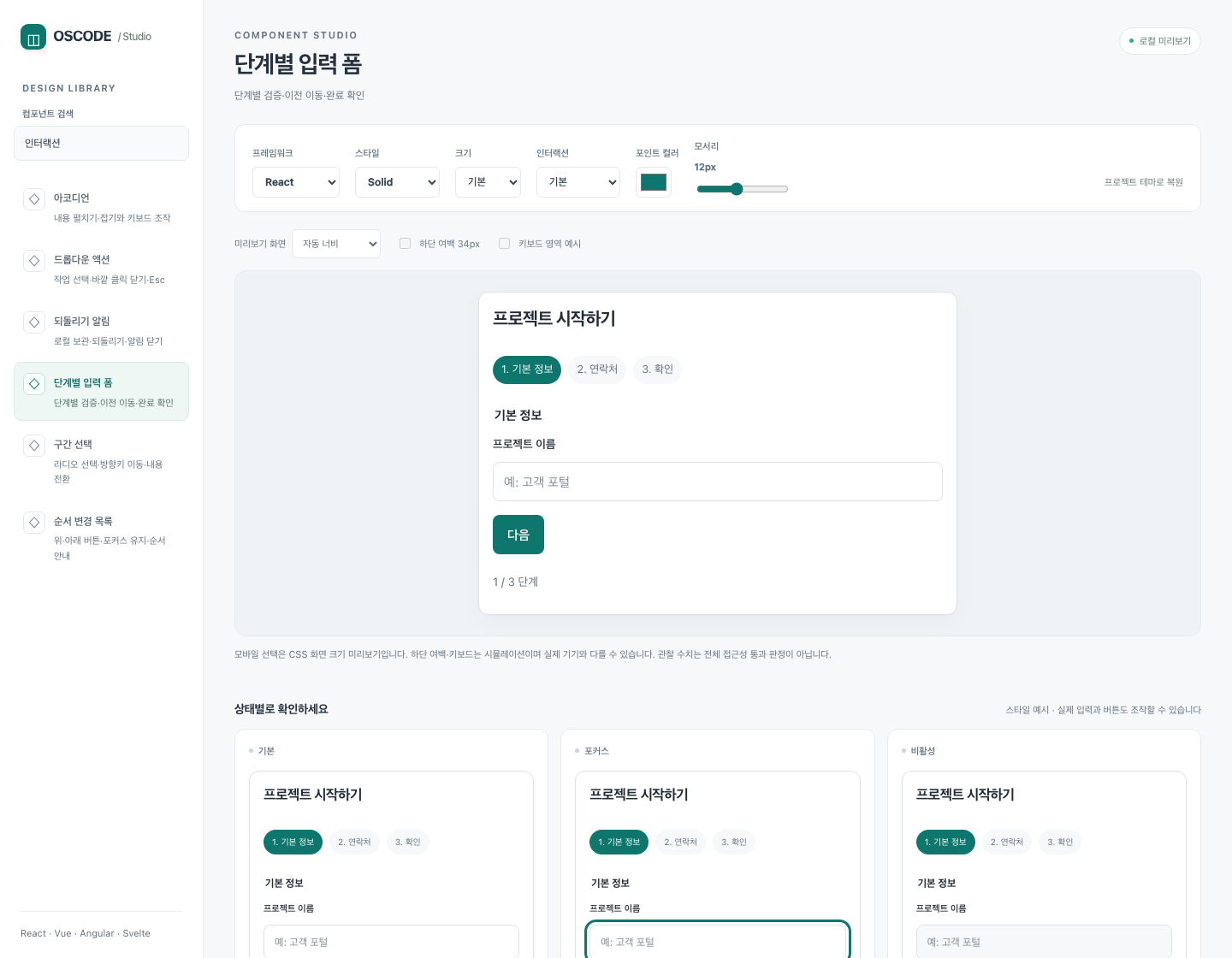Click the 프로젝트 이름 input in main preview
The image size is (1232, 958).
pos(718,482)
